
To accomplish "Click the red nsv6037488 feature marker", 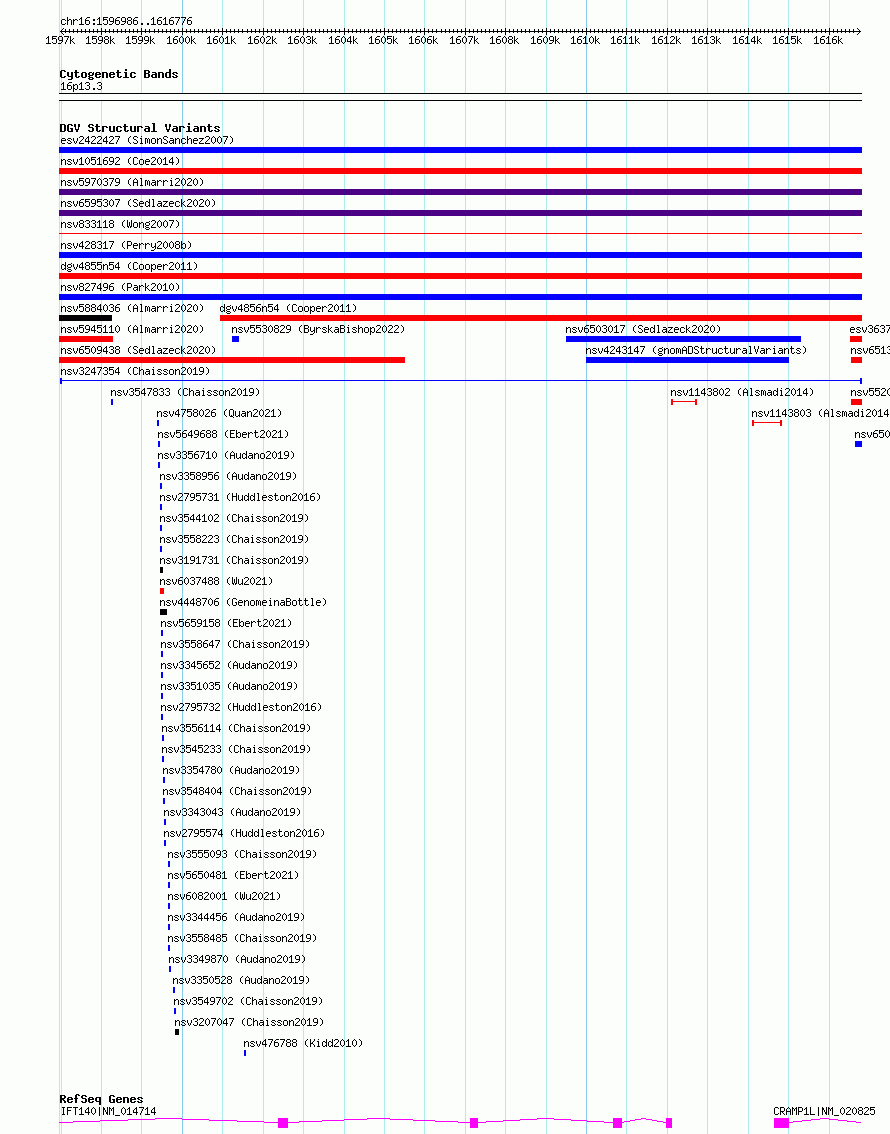I will [162, 591].
